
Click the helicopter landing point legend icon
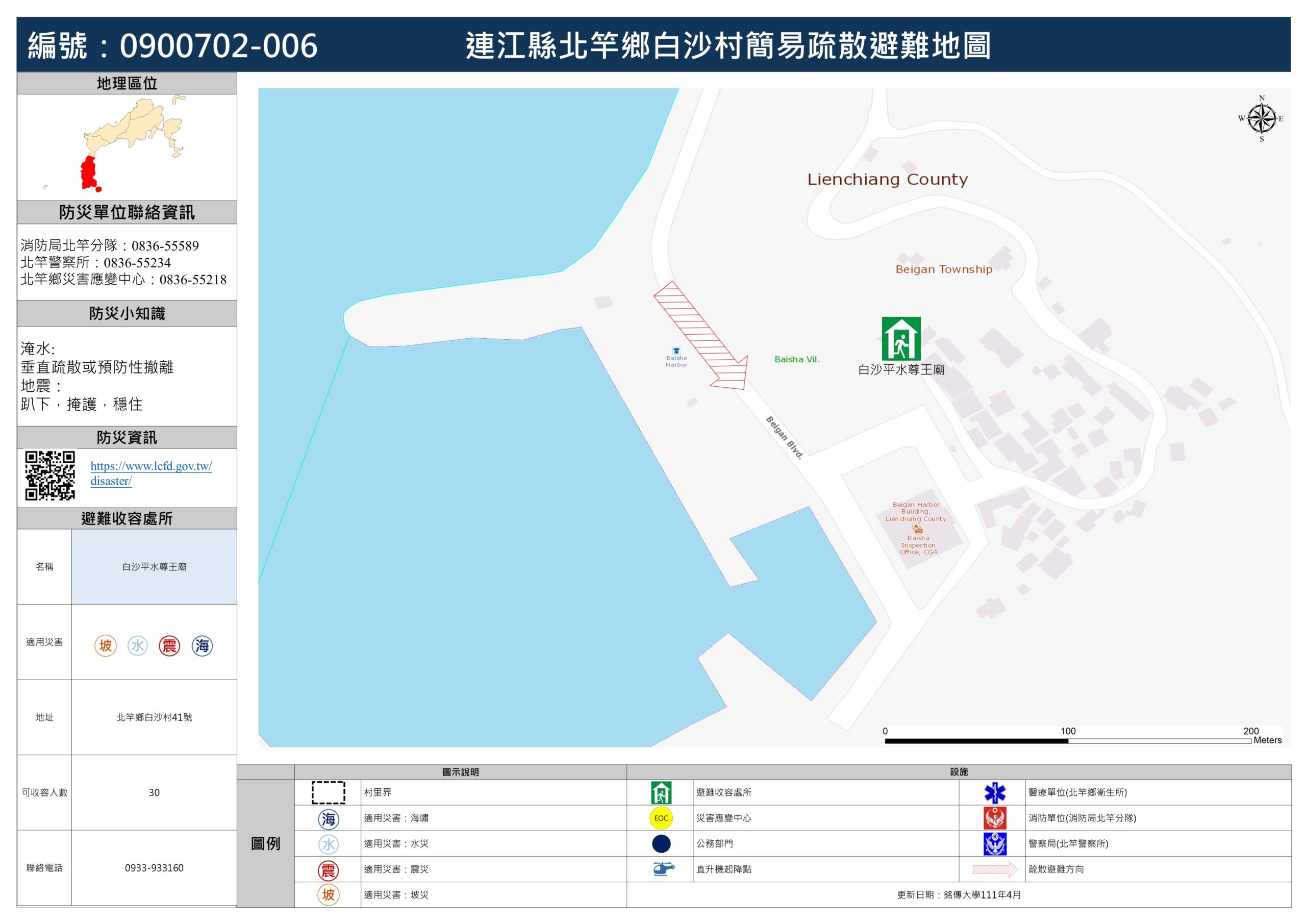click(x=663, y=869)
